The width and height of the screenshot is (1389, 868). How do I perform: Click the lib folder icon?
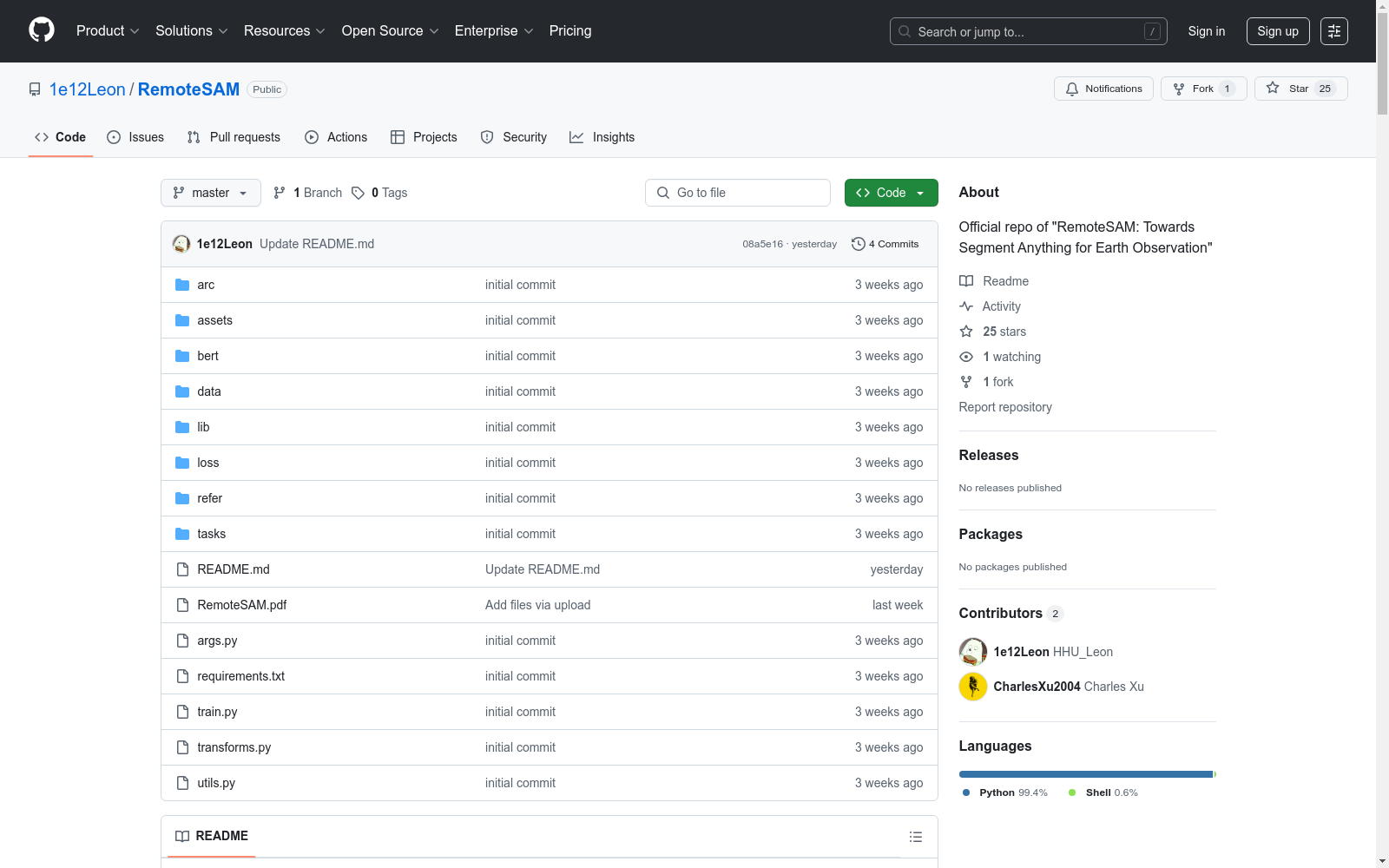[x=182, y=427]
